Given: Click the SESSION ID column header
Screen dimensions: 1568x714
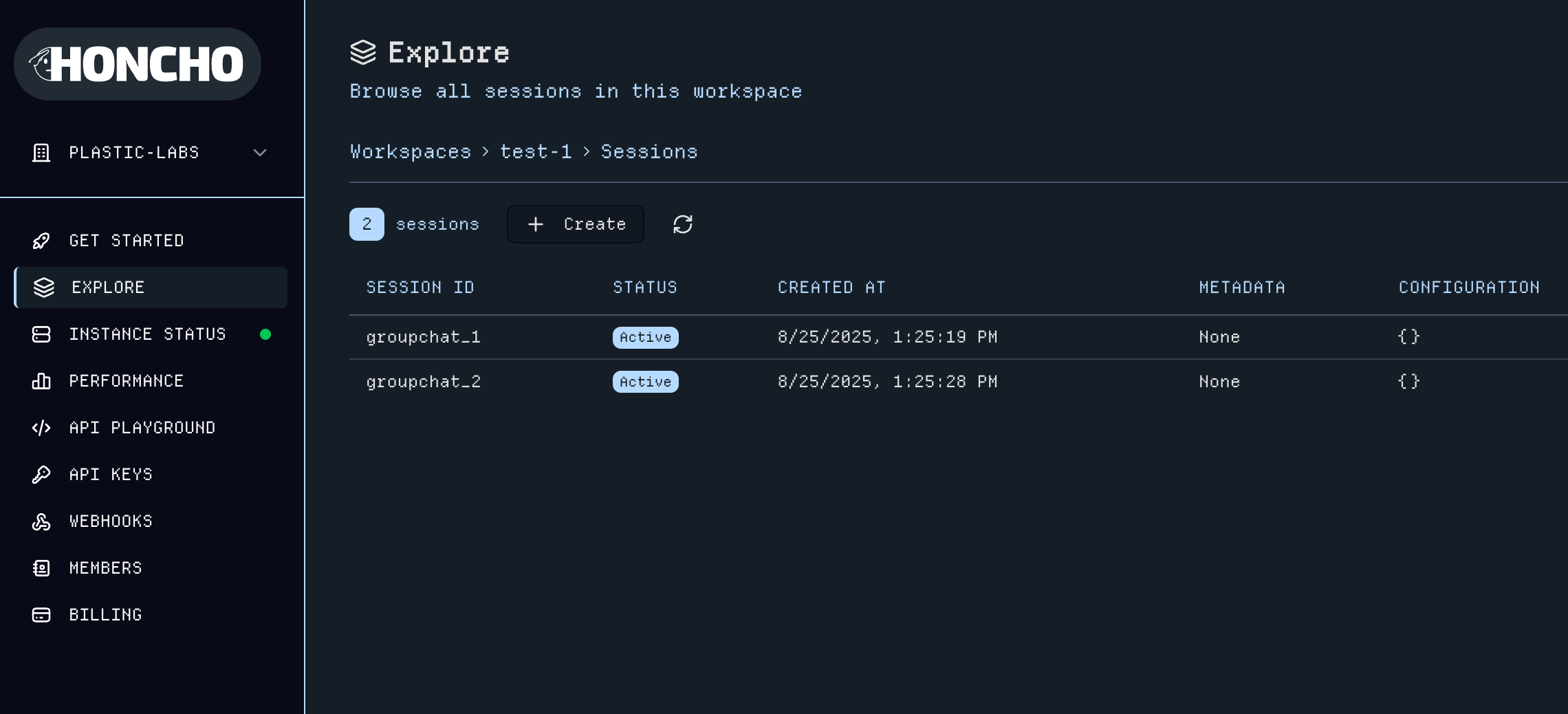Looking at the screenshot, I should coord(420,288).
